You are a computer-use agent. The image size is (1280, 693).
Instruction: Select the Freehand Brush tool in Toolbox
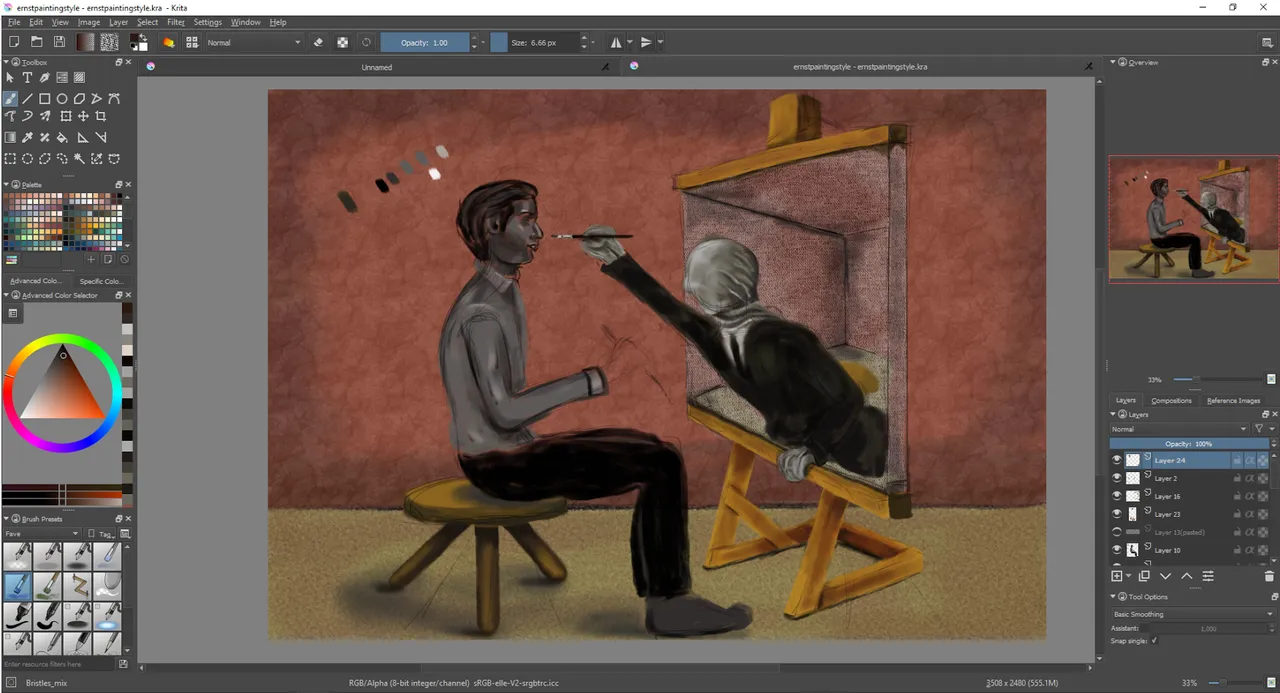(11, 99)
